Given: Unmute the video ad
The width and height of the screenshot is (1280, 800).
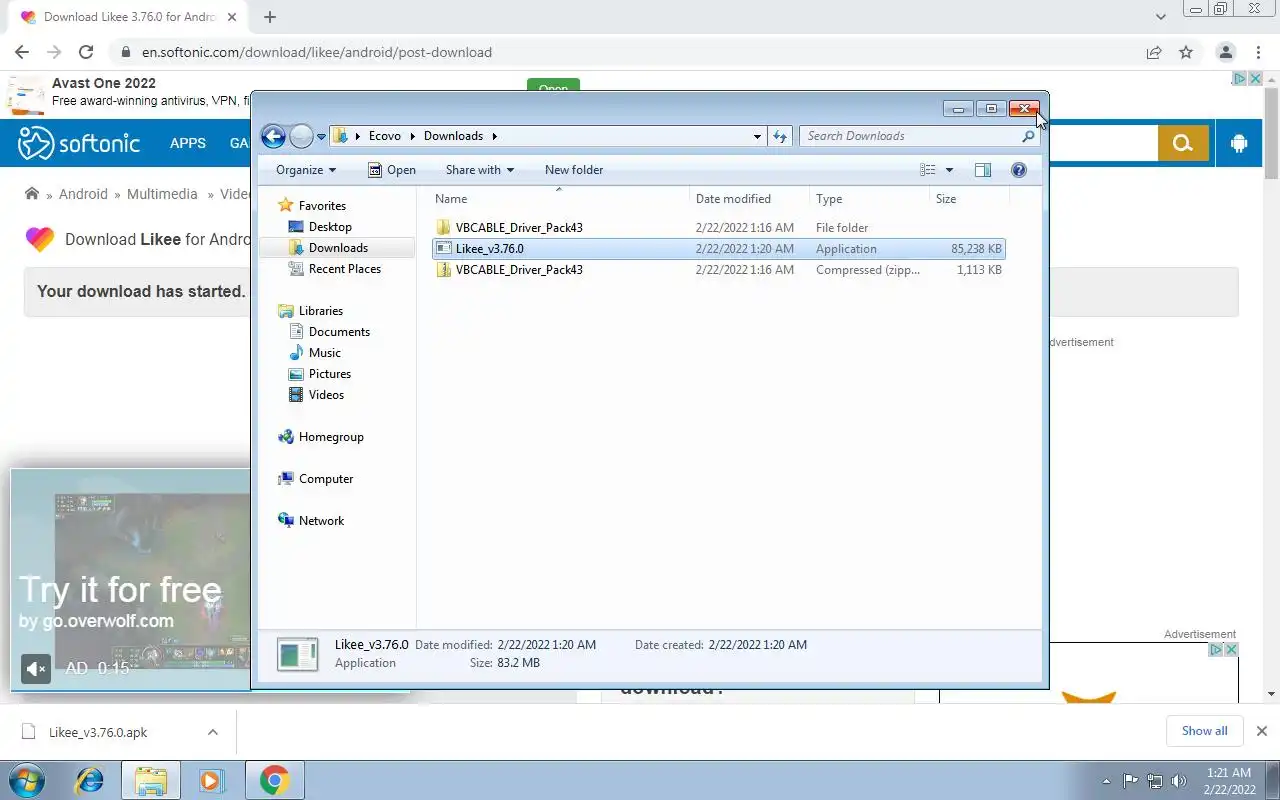Looking at the screenshot, I should [x=36, y=668].
